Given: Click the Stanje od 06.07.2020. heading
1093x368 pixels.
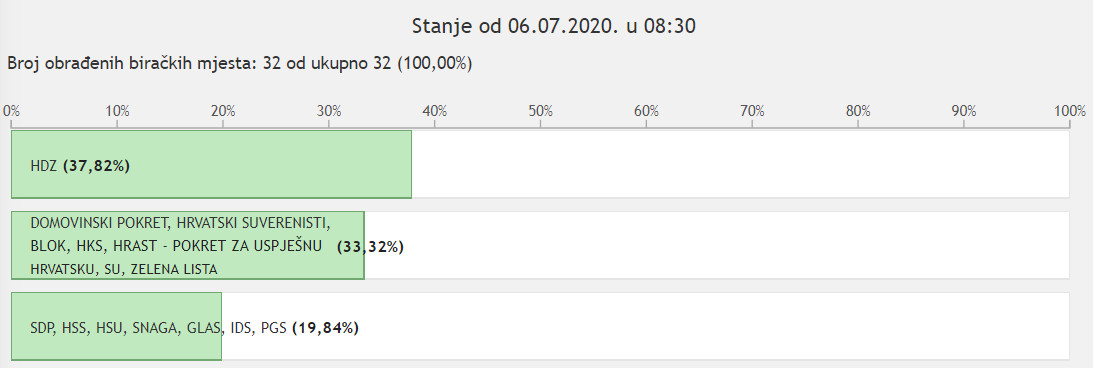Looking at the screenshot, I should click(x=554, y=26).
